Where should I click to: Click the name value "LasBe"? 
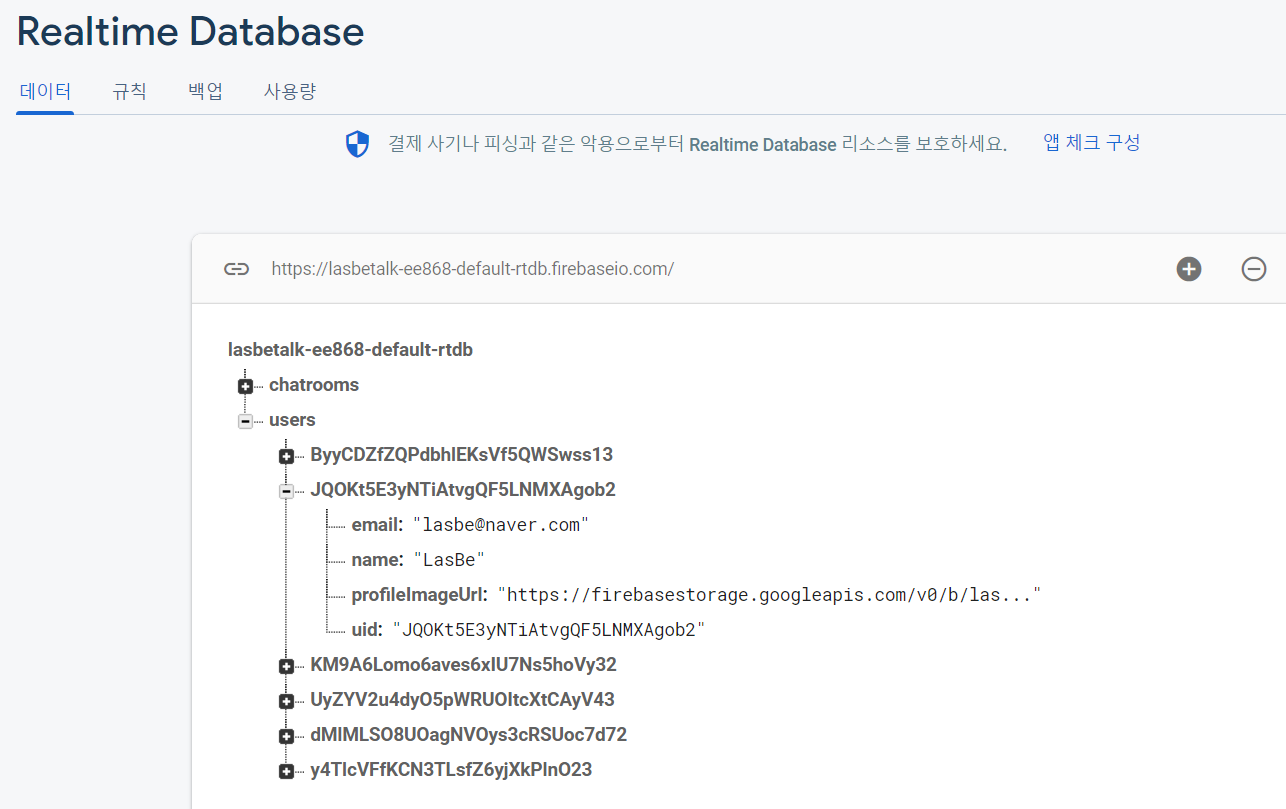point(449,560)
